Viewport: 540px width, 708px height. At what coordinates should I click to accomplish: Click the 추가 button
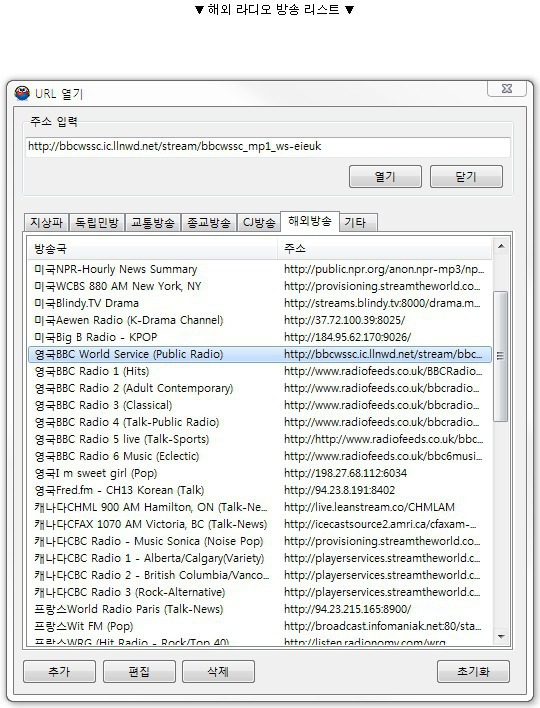[59, 672]
